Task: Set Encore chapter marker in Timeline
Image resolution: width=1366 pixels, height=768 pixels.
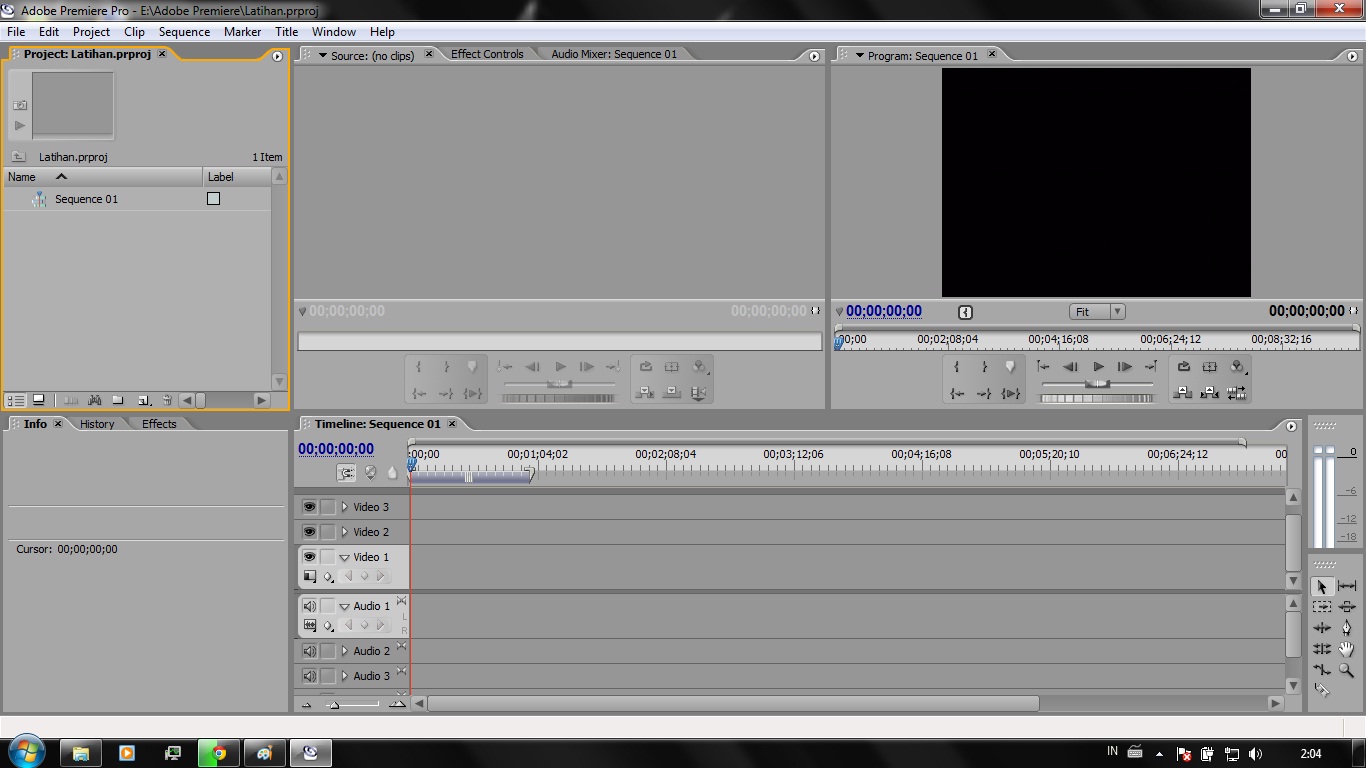Action: (370, 473)
